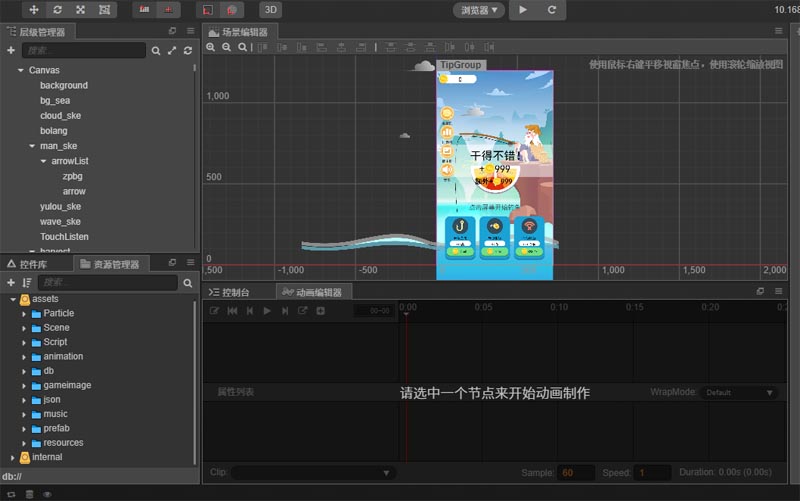Toggle the pivot/center gizmo mode
800x501 pixels.
pyautogui.click(x=144, y=9)
